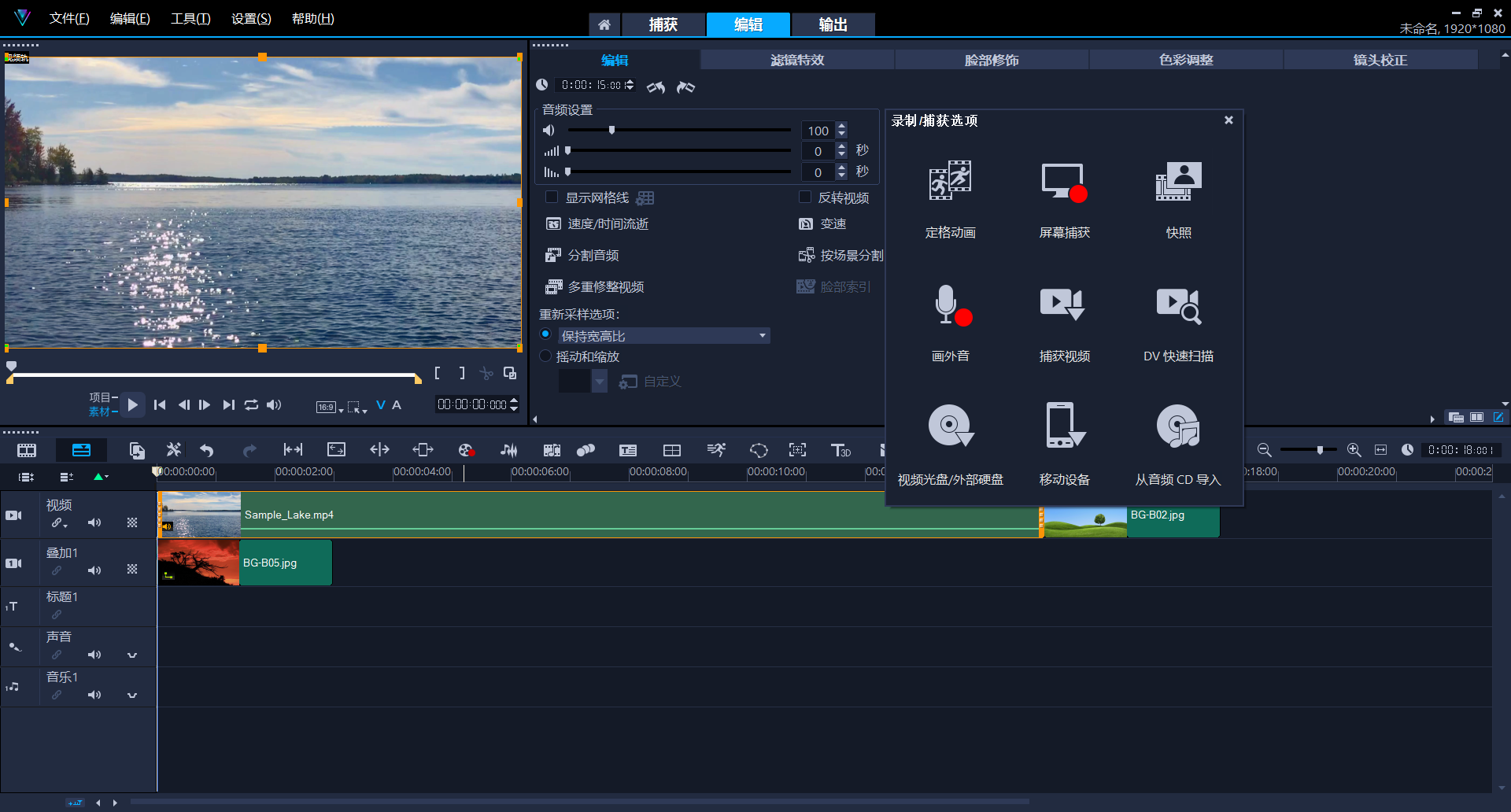Select 保持宽高比 radio option
Screen dimensions: 1511x812
(x=545, y=334)
